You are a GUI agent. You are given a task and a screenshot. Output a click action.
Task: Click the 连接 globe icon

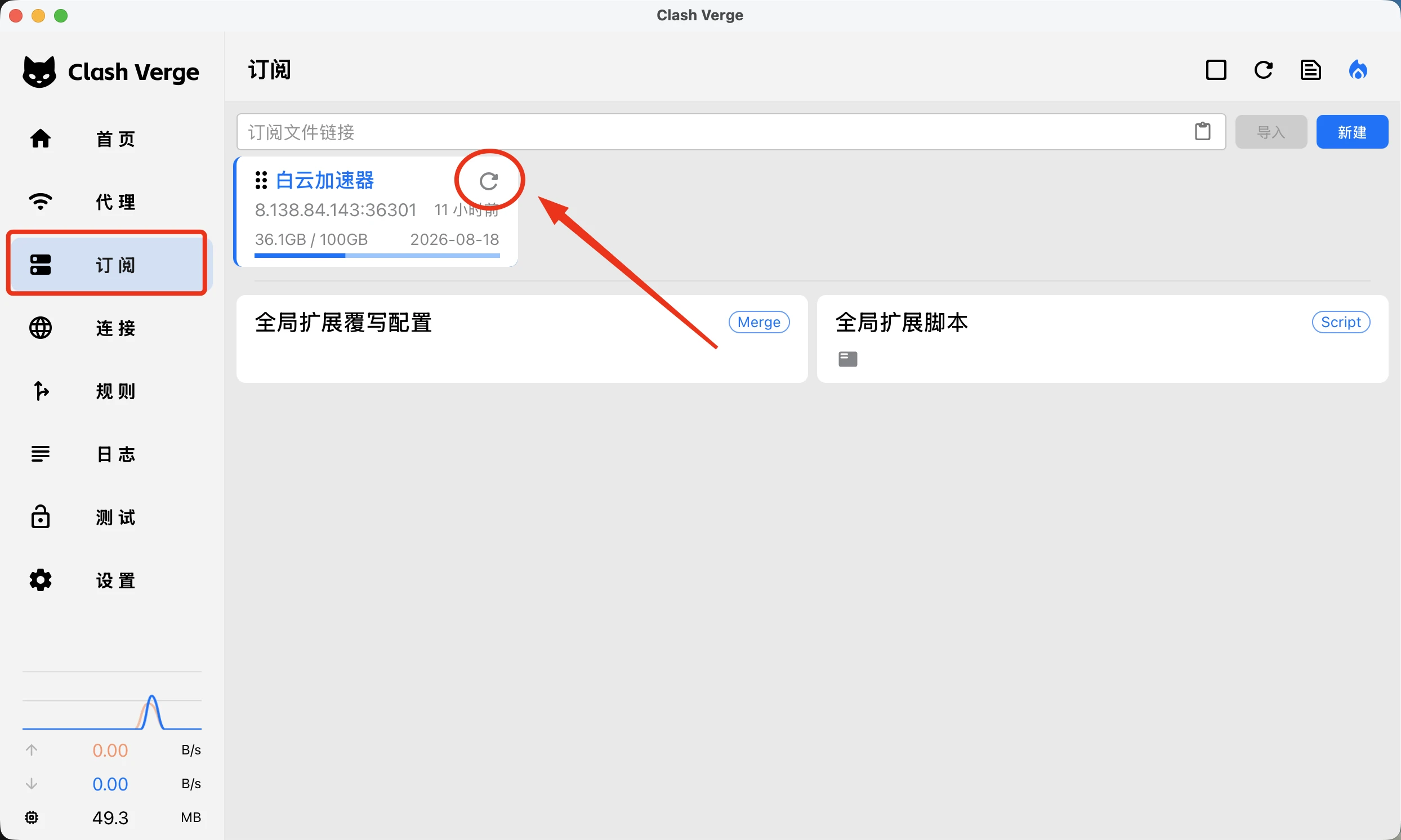[40, 328]
